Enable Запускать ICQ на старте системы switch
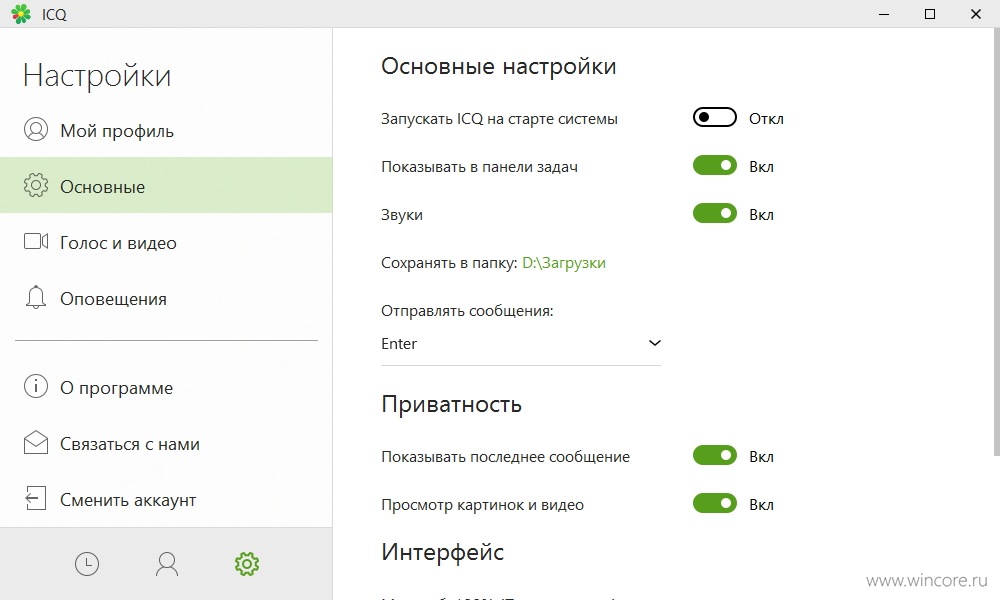The width and height of the screenshot is (1000, 600). (715, 117)
